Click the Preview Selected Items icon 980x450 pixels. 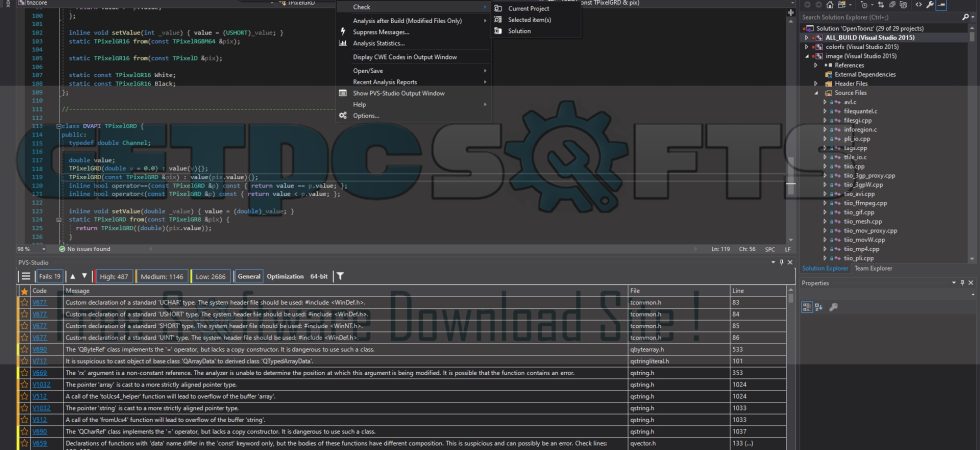tap(941, 5)
